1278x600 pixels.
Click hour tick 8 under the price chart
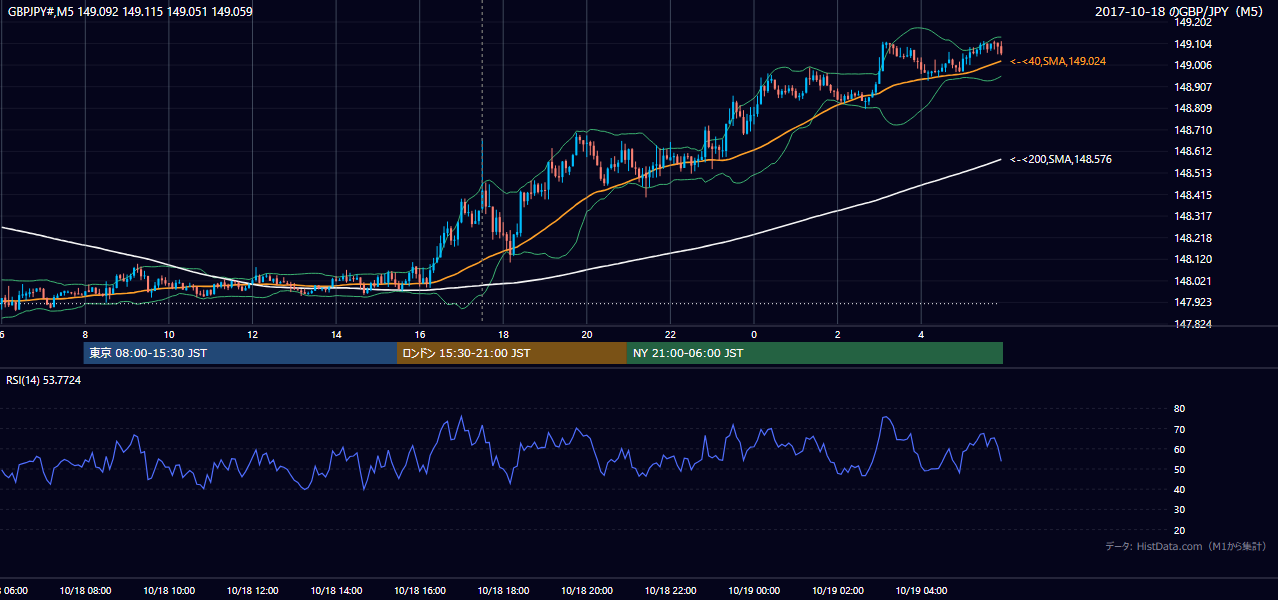[86, 334]
